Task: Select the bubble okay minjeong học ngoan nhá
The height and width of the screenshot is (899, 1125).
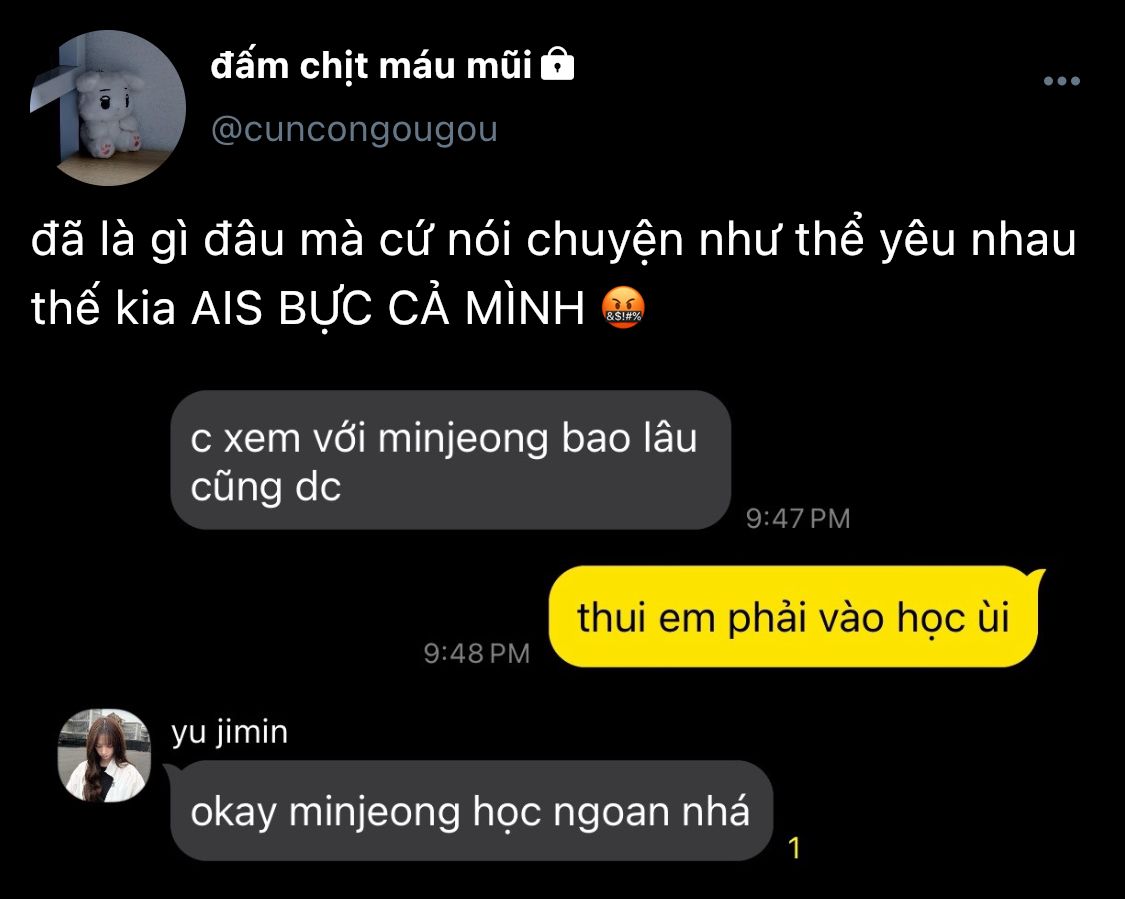Action: [471, 811]
